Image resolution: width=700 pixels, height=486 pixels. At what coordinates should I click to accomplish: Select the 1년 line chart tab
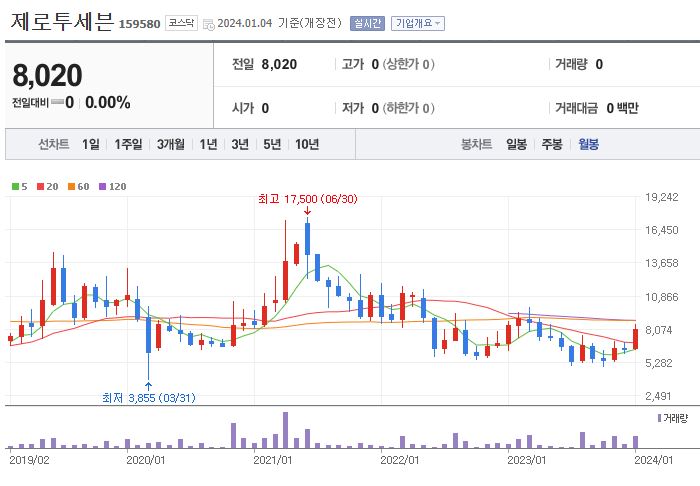pyautogui.click(x=208, y=144)
